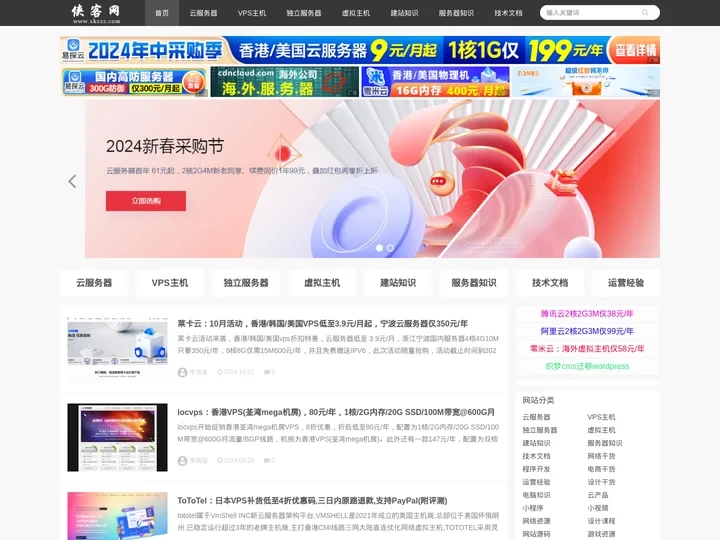The image size is (720, 540).
Task: Open the 建站知识 category tile
Action: tap(398, 283)
